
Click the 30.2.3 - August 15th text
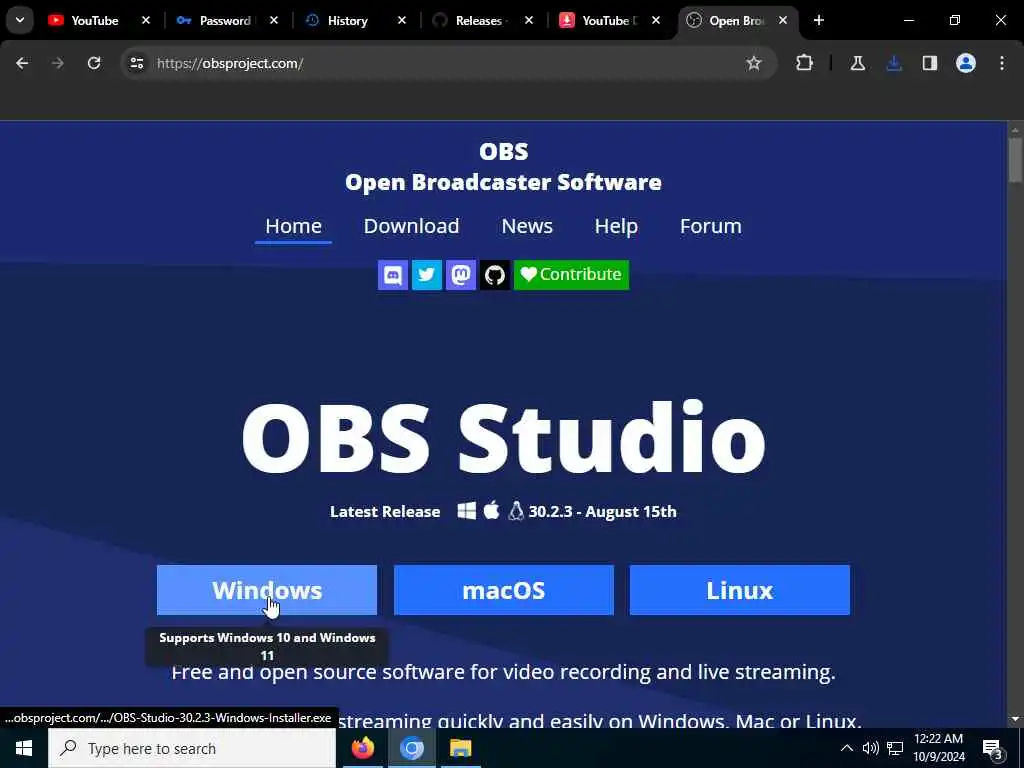[x=602, y=511]
